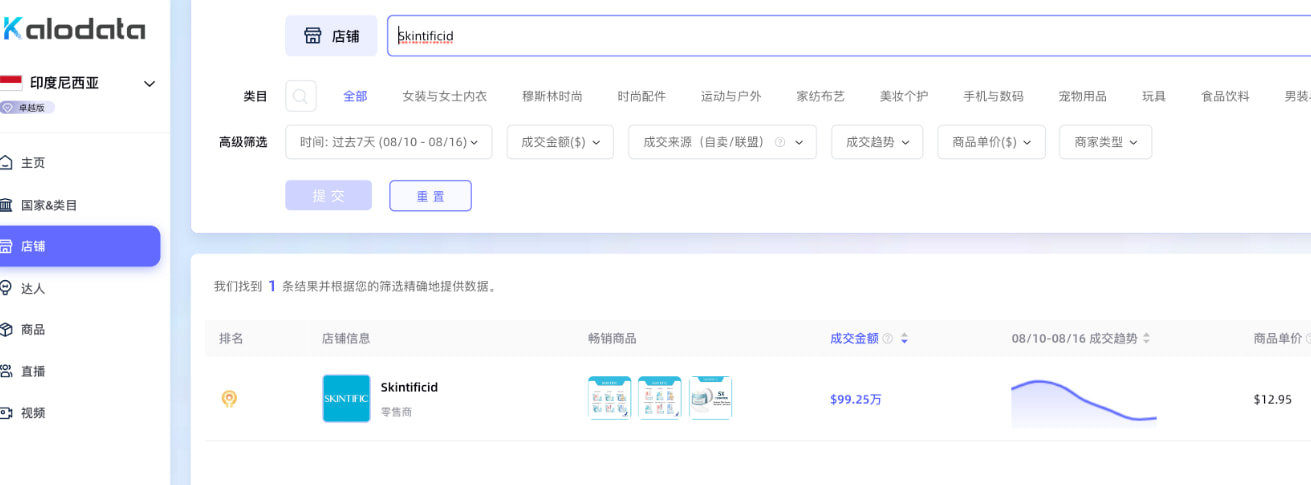Screen dimensions: 1311x485
Task: Click the 卓越版 plan badge
Action: [x=27, y=107]
